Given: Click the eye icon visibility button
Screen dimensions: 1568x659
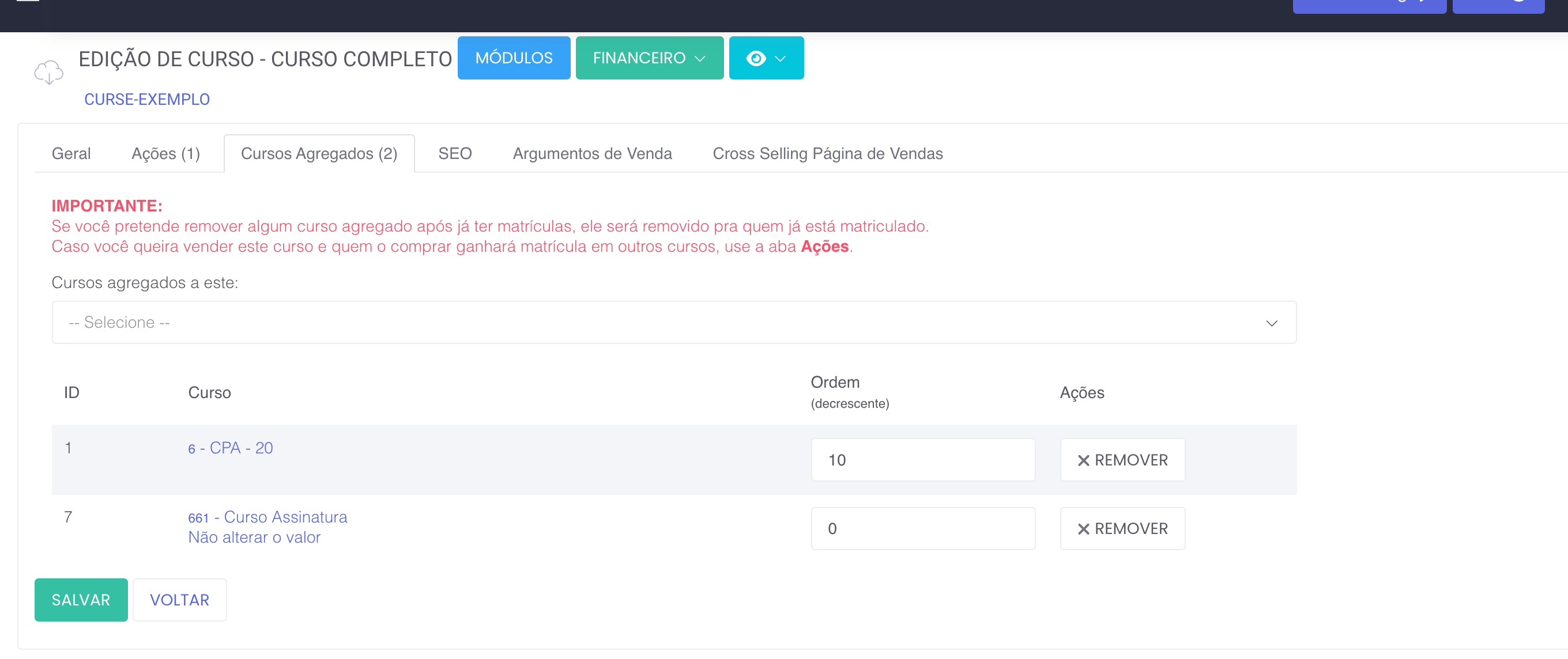Looking at the screenshot, I should pyautogui.click(x=766, y=58).
